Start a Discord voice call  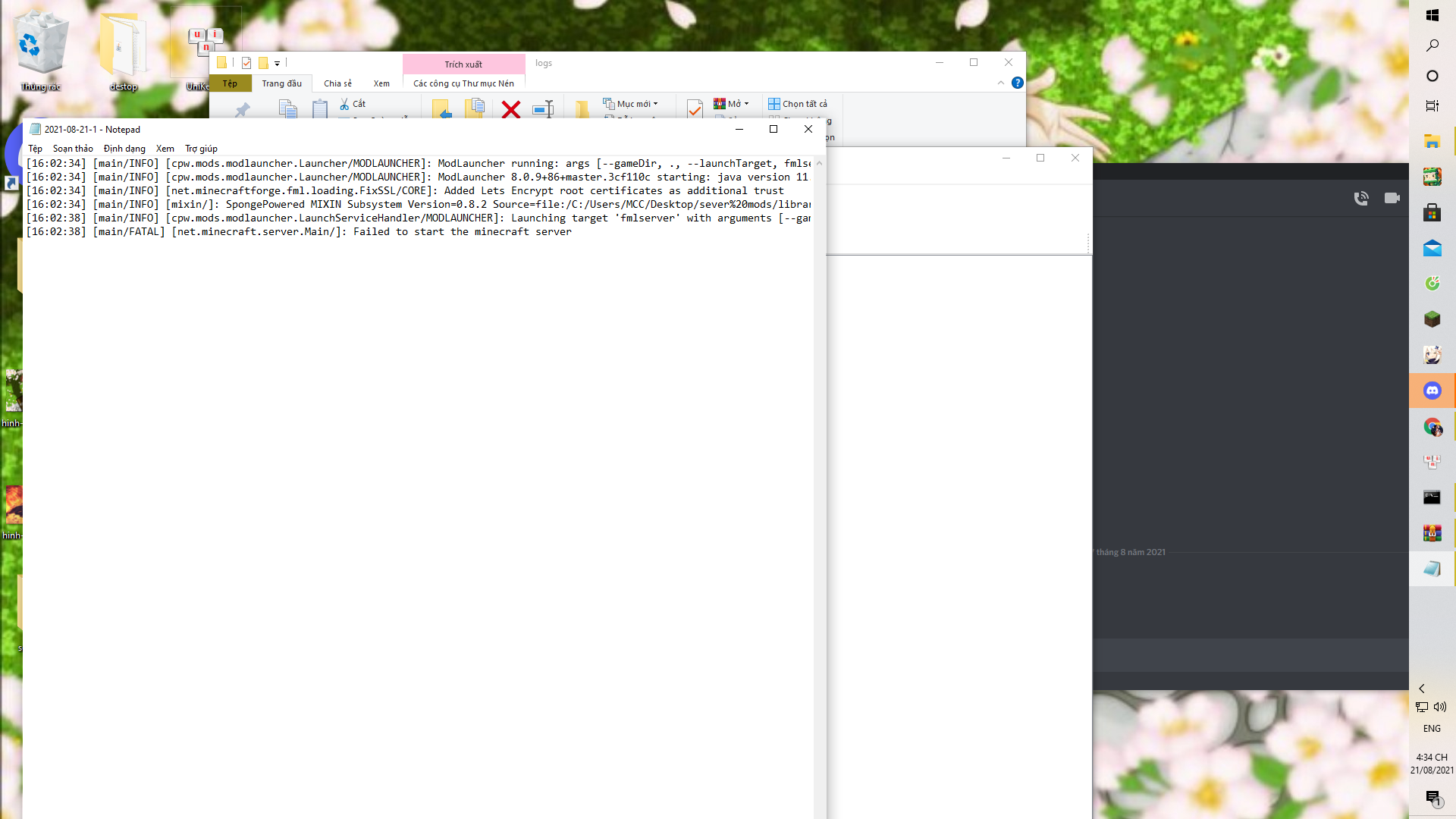pos(1361,198)
